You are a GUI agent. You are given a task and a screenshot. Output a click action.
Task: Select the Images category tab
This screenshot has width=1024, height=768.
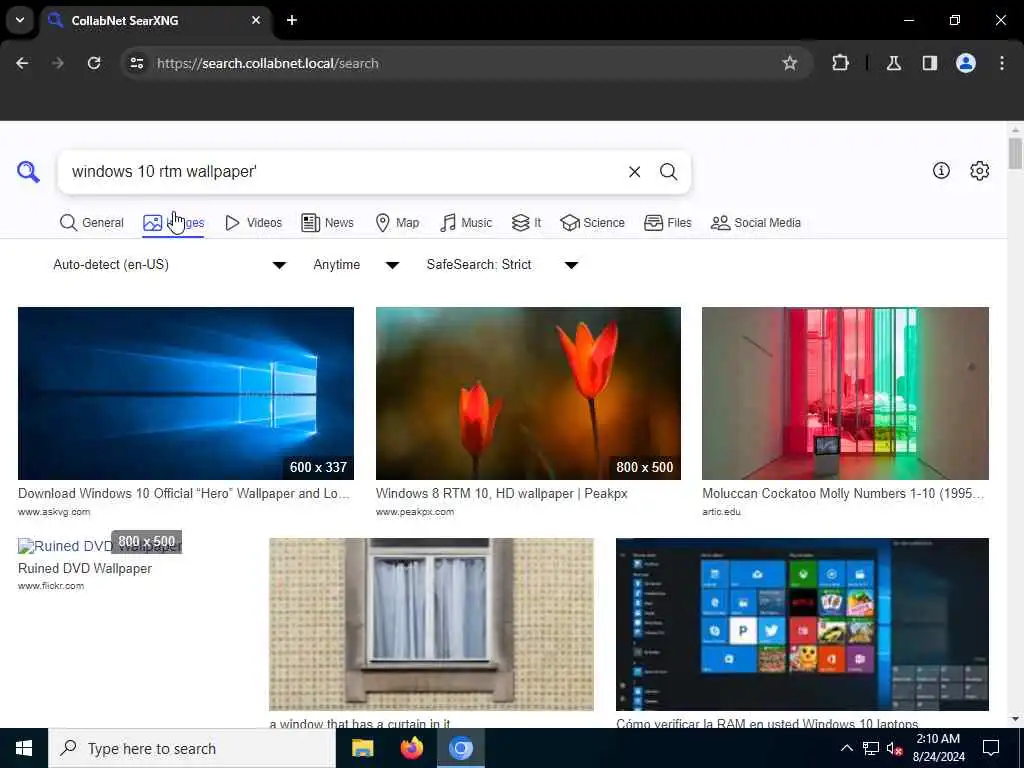pyautogui.click(x=174, y=223)
